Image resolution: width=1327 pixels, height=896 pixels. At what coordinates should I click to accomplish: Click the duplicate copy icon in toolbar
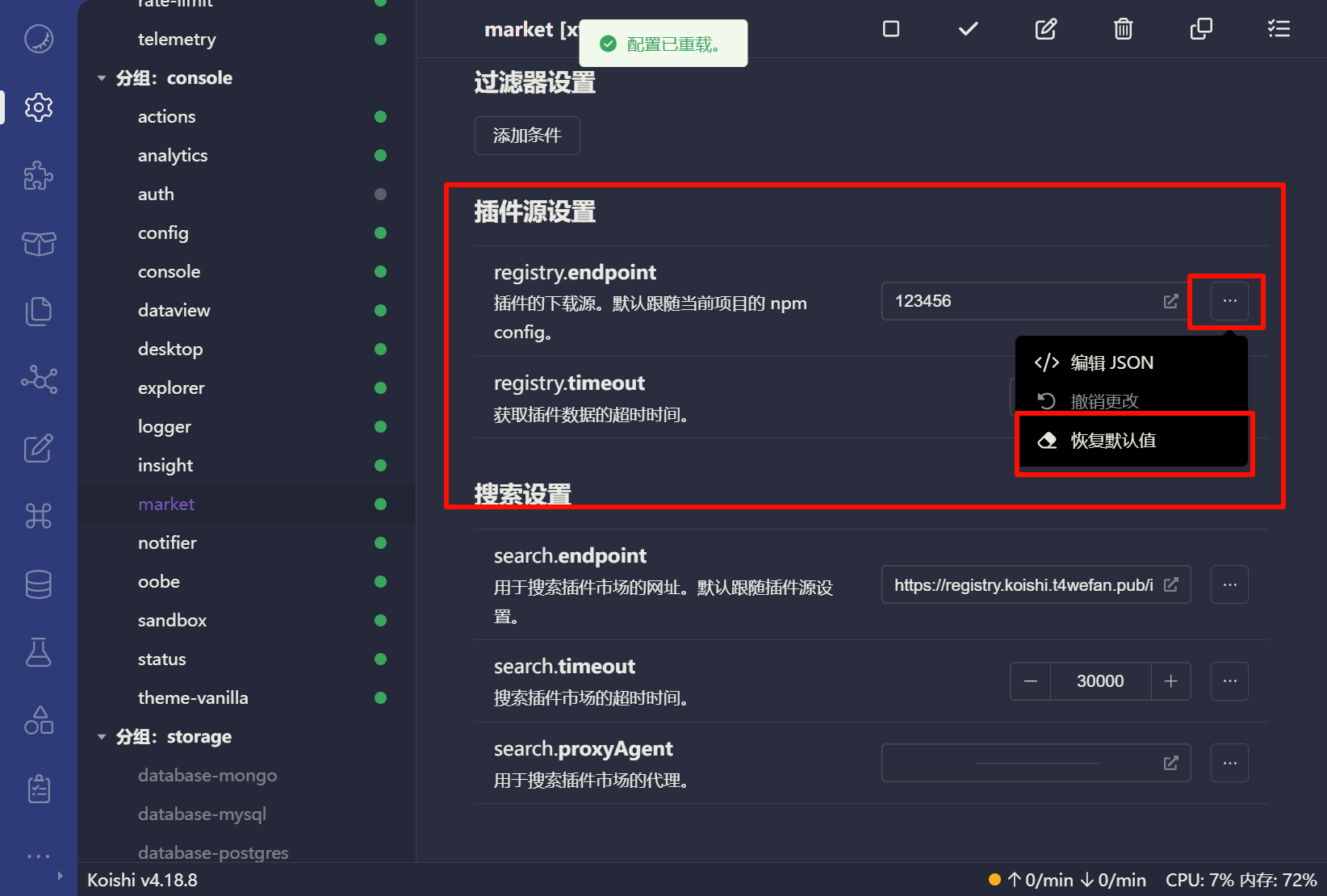pos(1200,30)
